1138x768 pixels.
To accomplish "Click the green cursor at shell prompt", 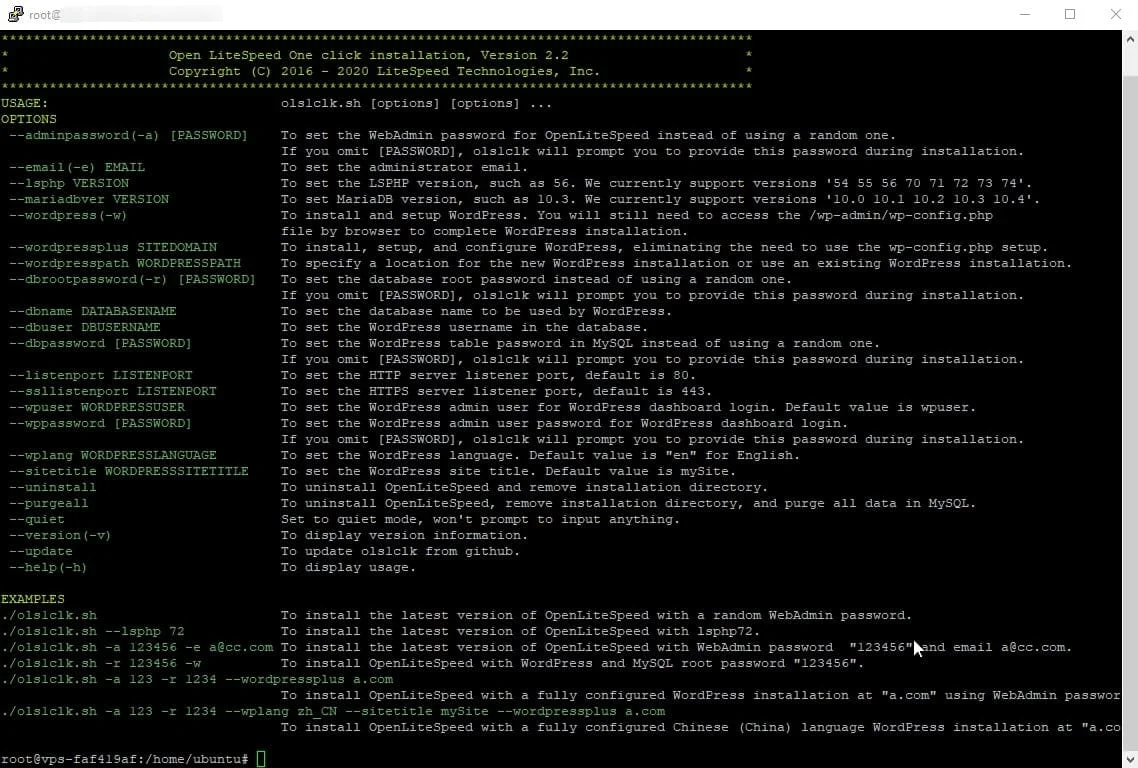I will click(261, 759).
